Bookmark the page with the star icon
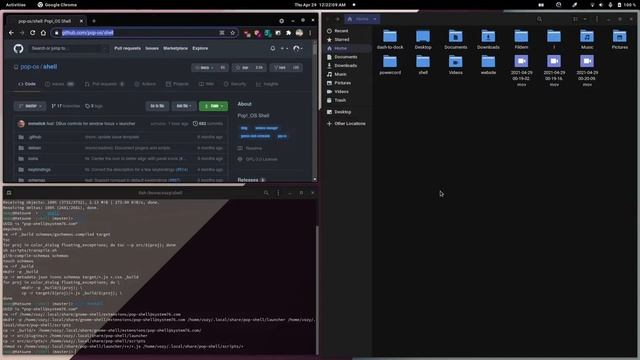This screenshot has height=360, width=640. click(233, 33)
